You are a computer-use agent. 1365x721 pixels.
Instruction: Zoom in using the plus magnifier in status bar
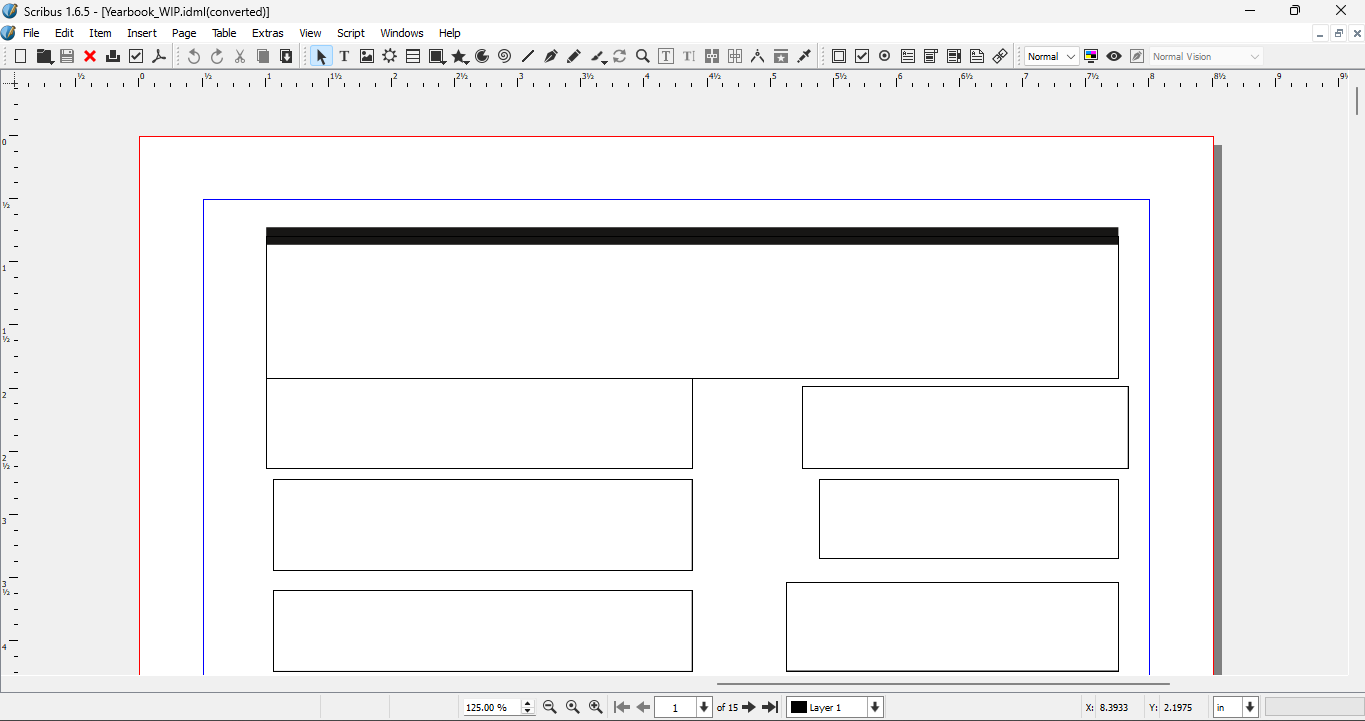click(596, 707)
